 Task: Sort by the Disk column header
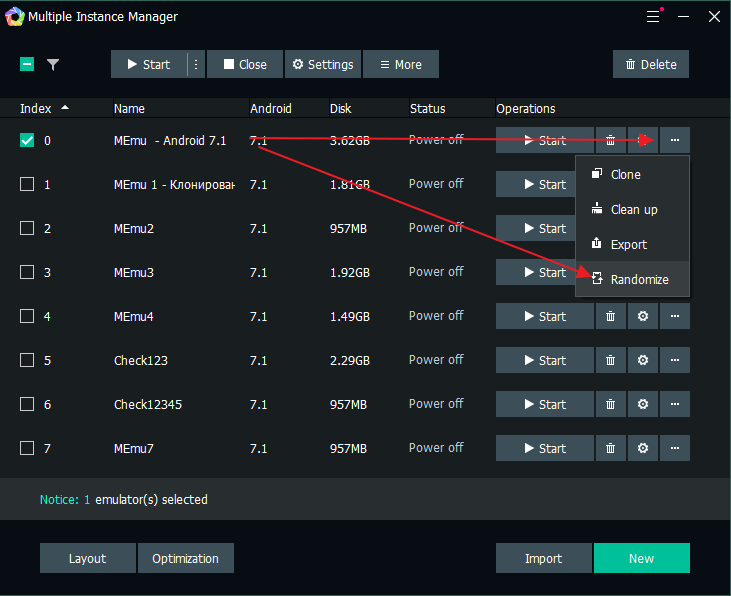tap(340, 109)
